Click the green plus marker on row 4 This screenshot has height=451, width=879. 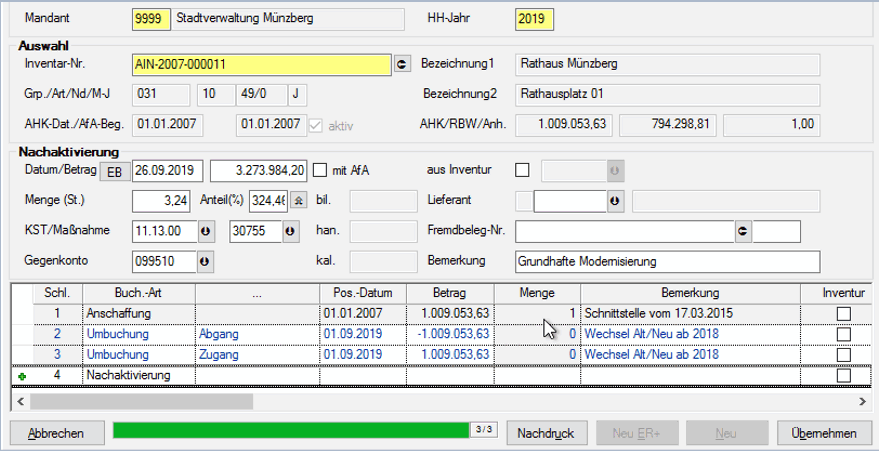(22, 377)
